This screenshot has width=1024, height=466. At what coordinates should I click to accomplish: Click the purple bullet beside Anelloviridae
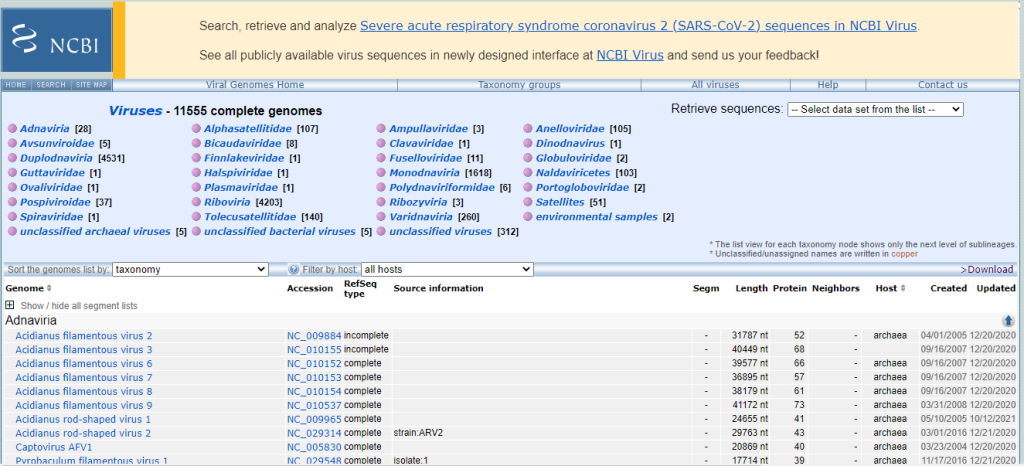pyautogui.click(x=528, y=129)
